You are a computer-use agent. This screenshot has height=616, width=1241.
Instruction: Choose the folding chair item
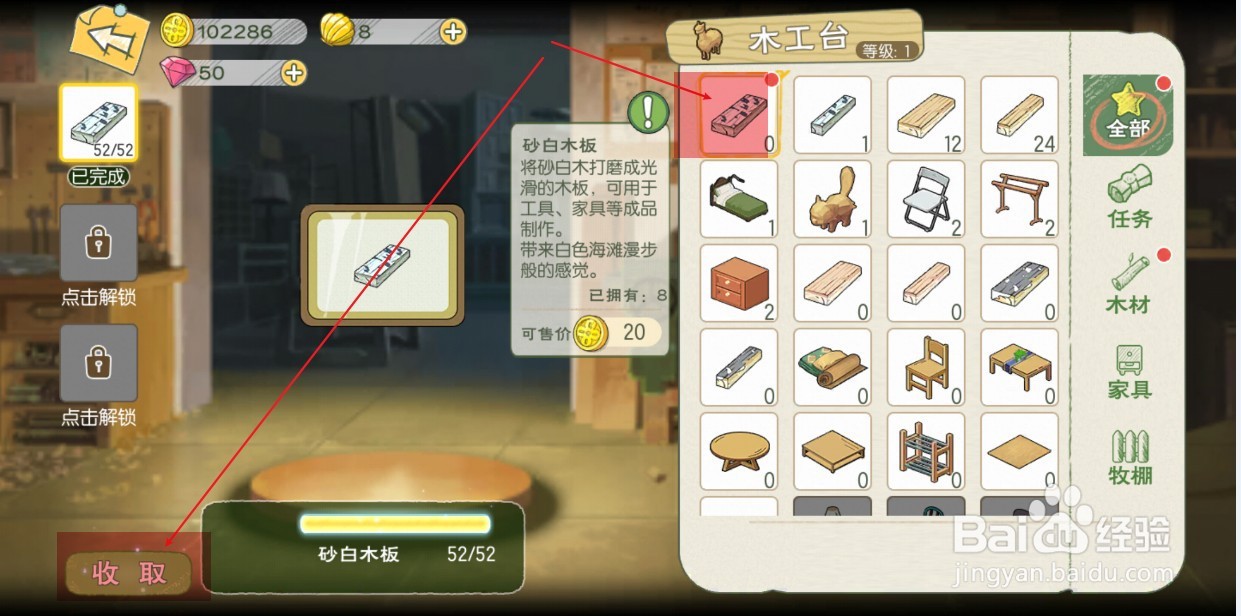point(926,199)
